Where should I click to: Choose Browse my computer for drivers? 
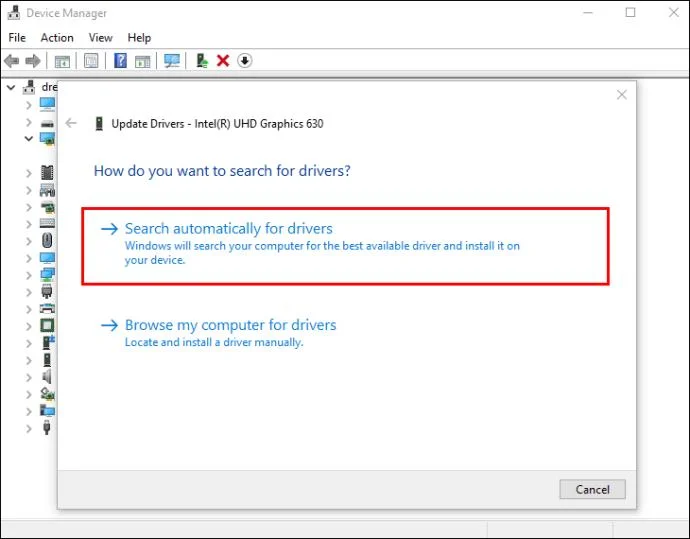(x=218, y=333)
